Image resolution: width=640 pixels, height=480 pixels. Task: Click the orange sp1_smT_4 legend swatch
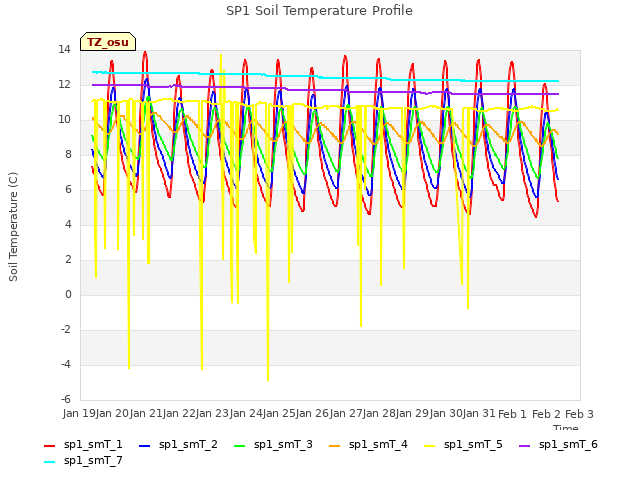click(334, 446)
